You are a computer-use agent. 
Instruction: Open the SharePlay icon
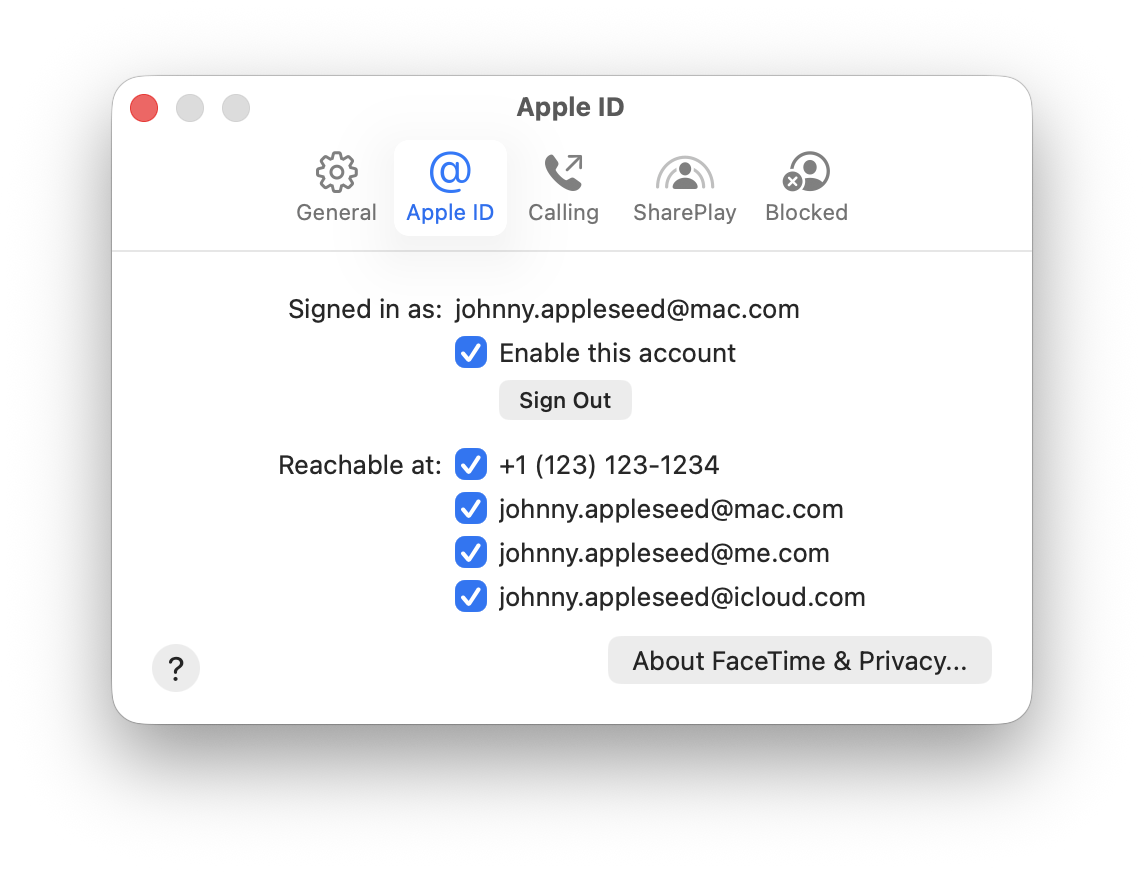pyautogui.click(x=684, y=173)
